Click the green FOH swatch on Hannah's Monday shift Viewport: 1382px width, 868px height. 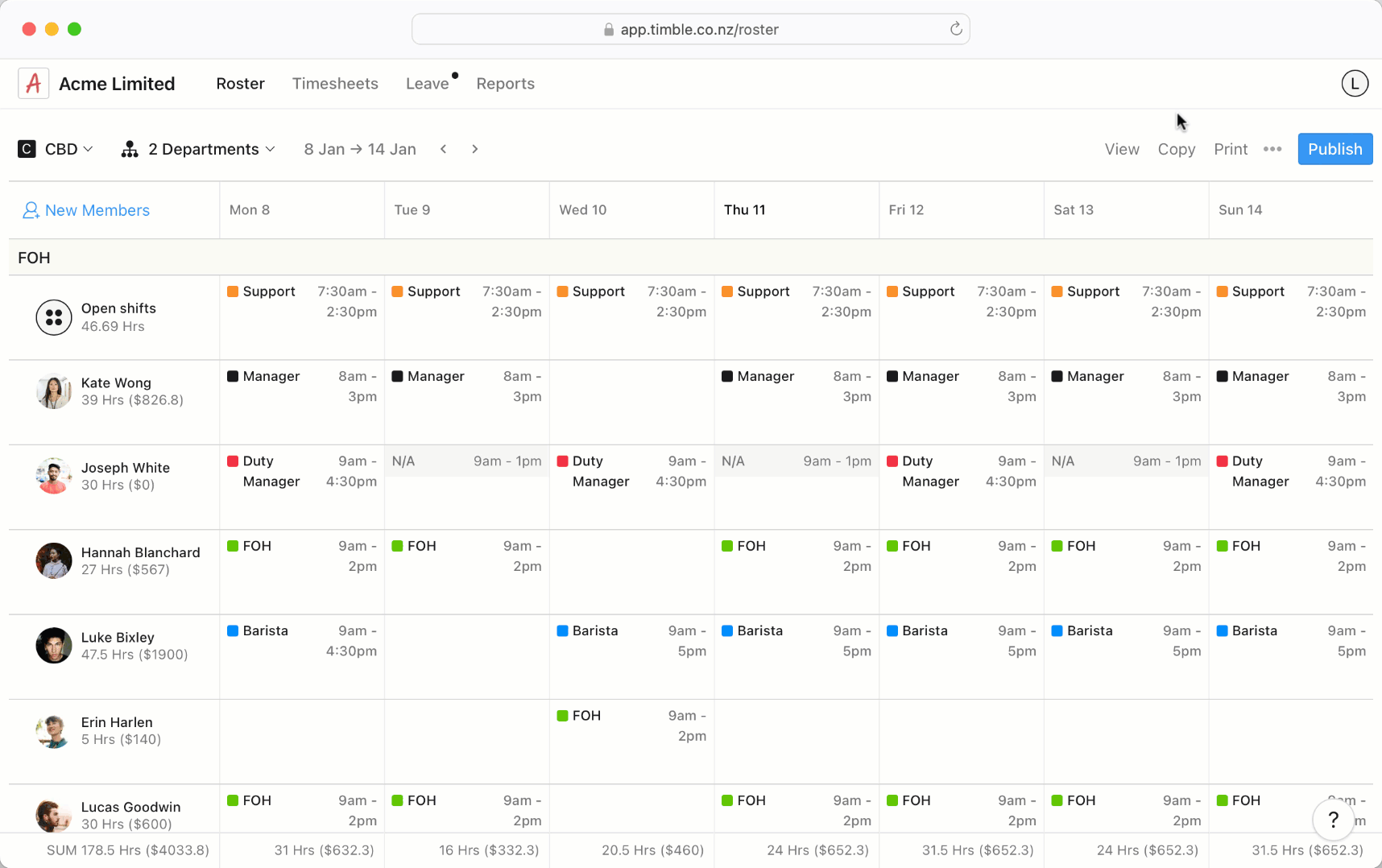click(x=234, y=545)
